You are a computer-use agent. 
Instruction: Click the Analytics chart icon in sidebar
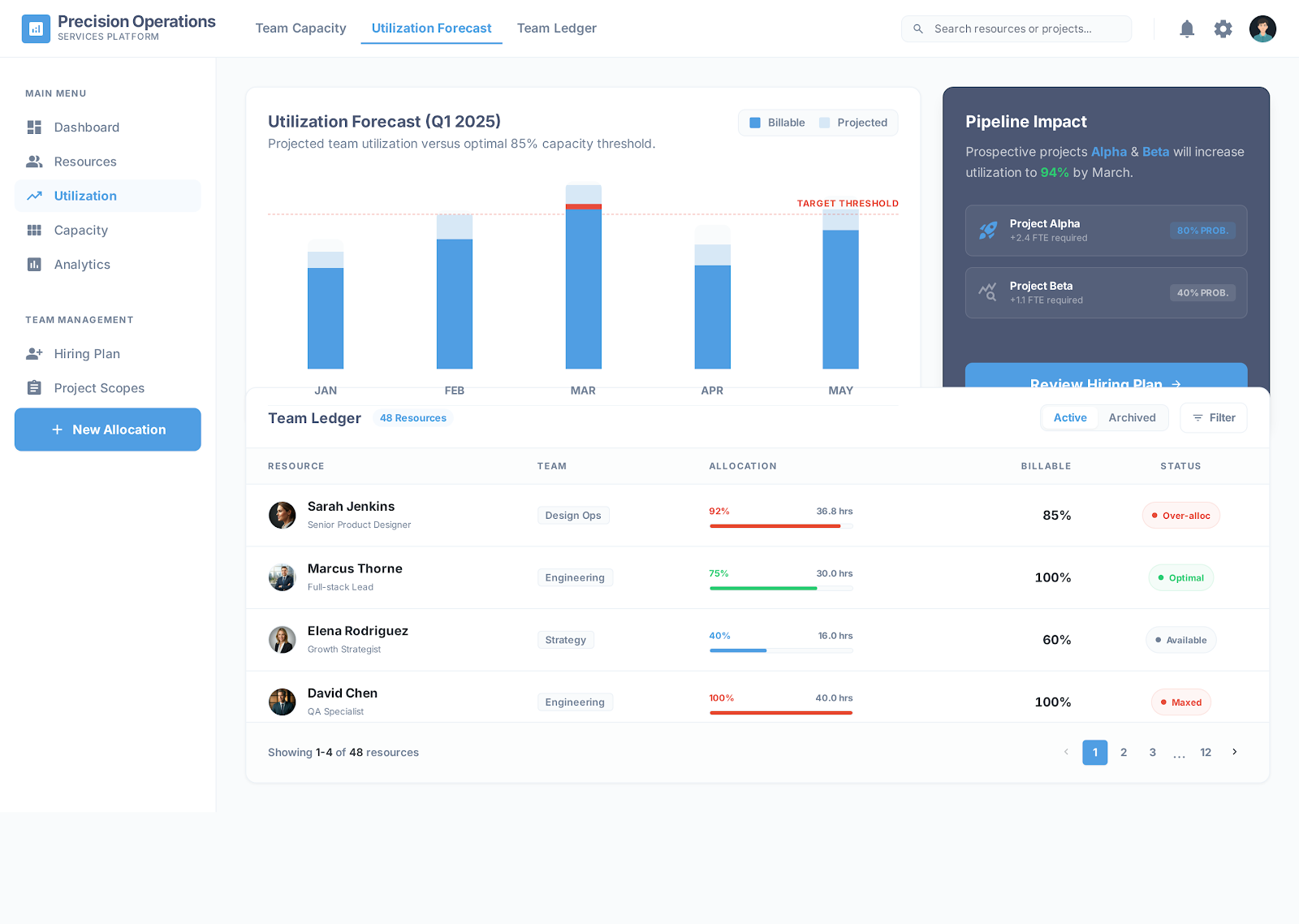click(x=34, y=265)
